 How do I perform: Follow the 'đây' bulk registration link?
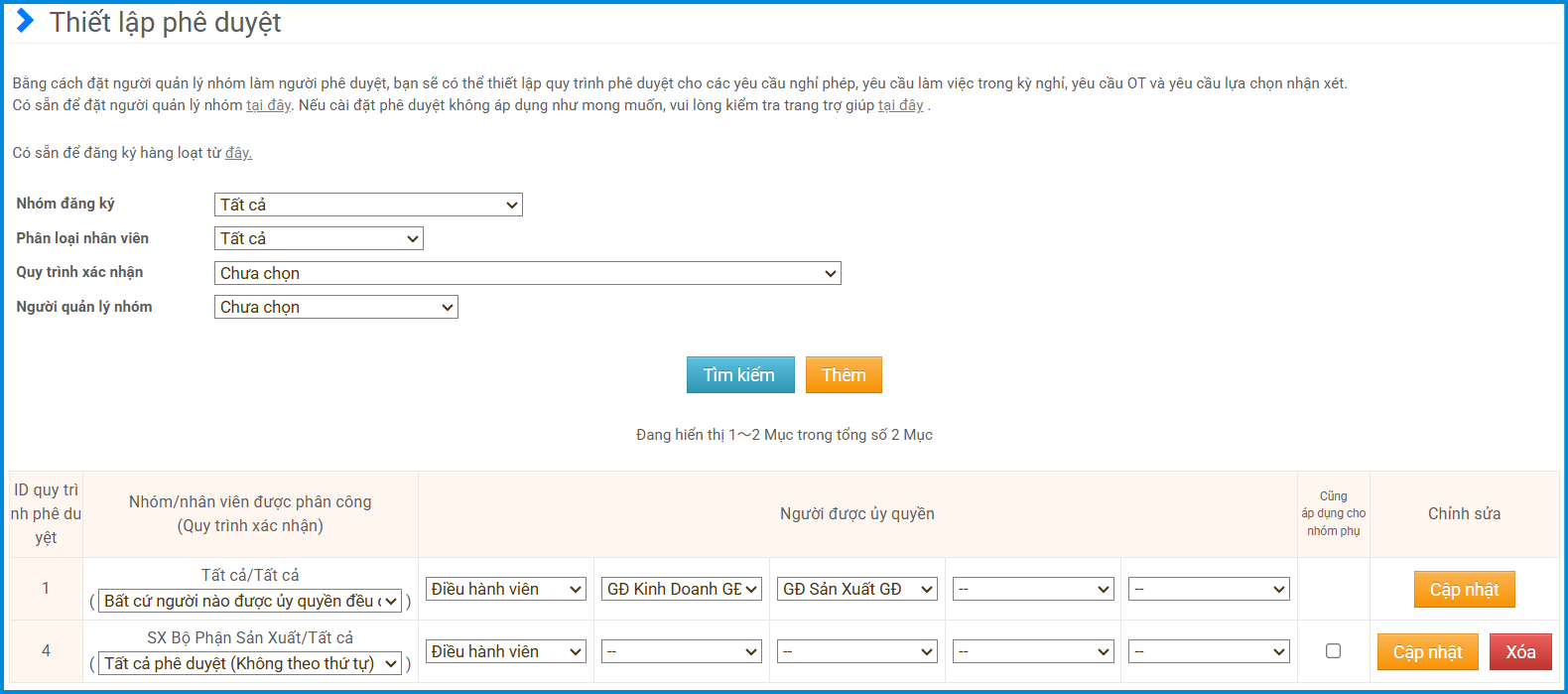point(238,153)
